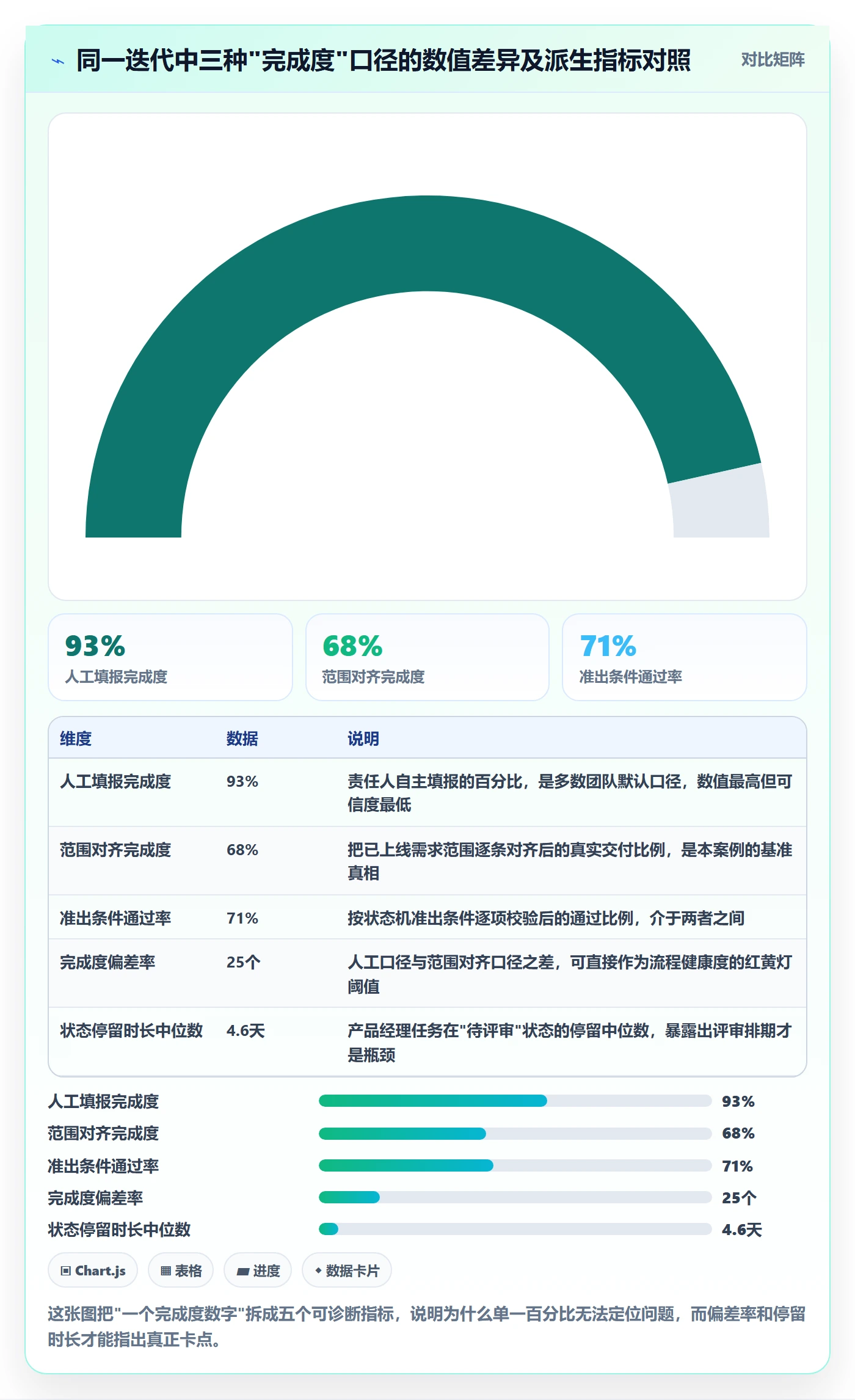The width and height of the screenshot is (855, 1400).
Task: Click the table's 4.6天 data cell
Action: [x=246, y=1030]
